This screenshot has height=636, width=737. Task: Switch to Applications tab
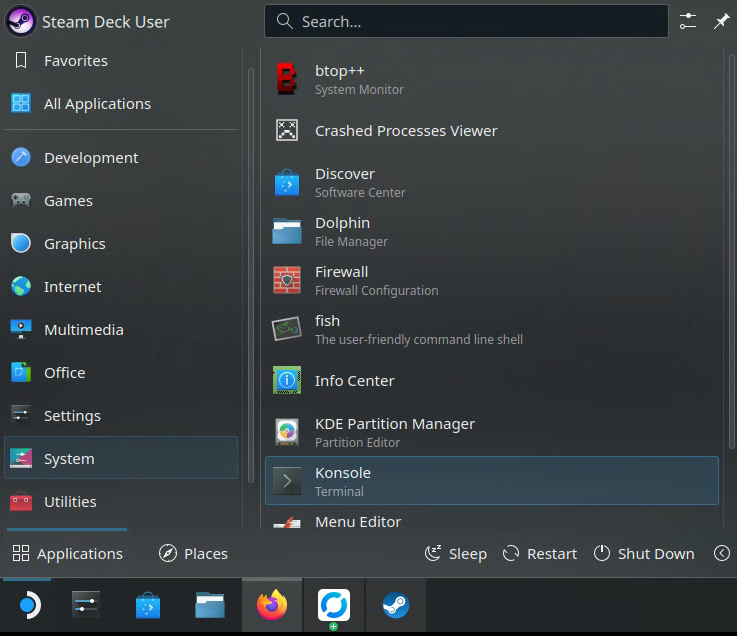[x=67, y=554]
